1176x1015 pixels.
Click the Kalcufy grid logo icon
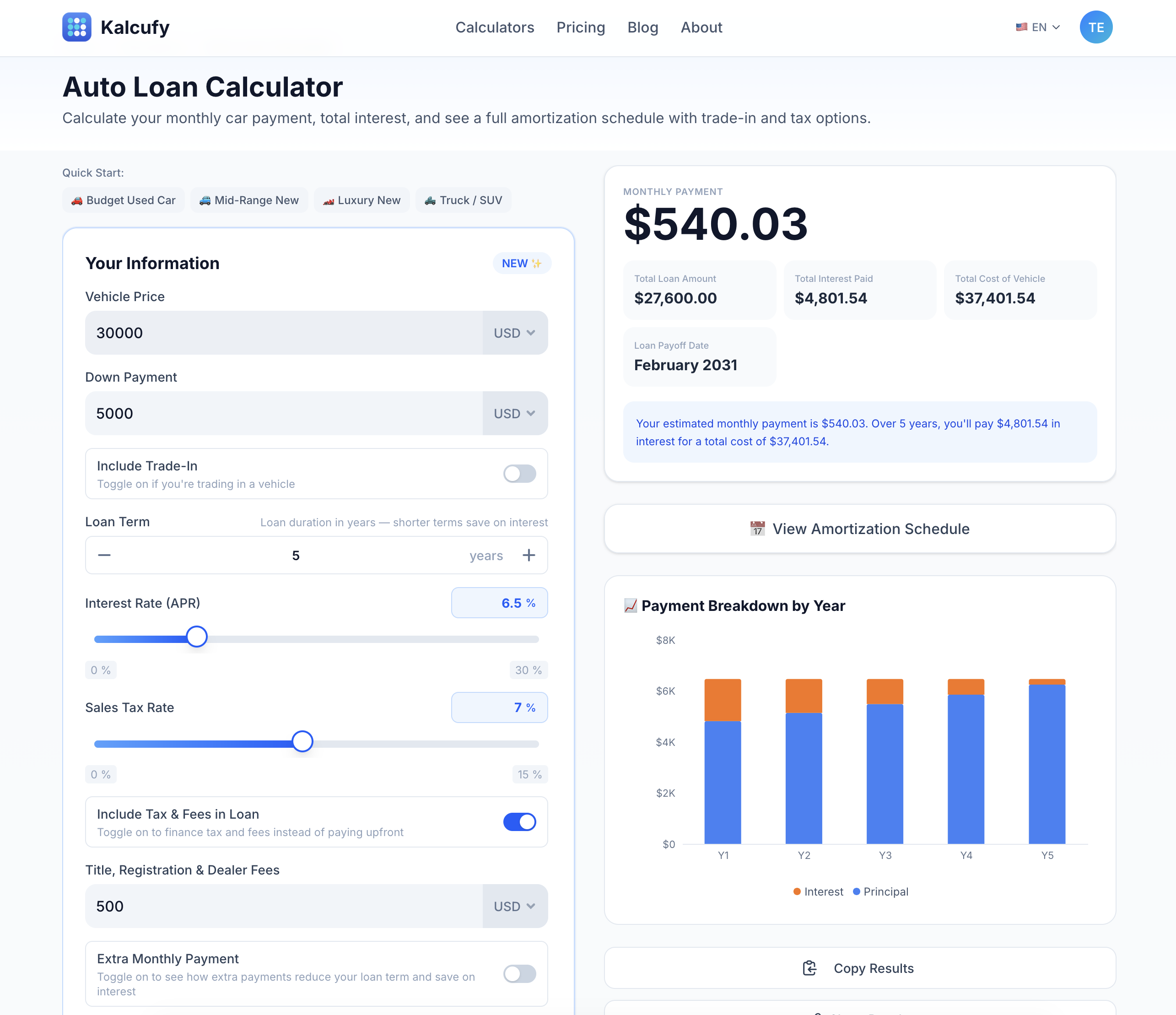tap(76, 27)
